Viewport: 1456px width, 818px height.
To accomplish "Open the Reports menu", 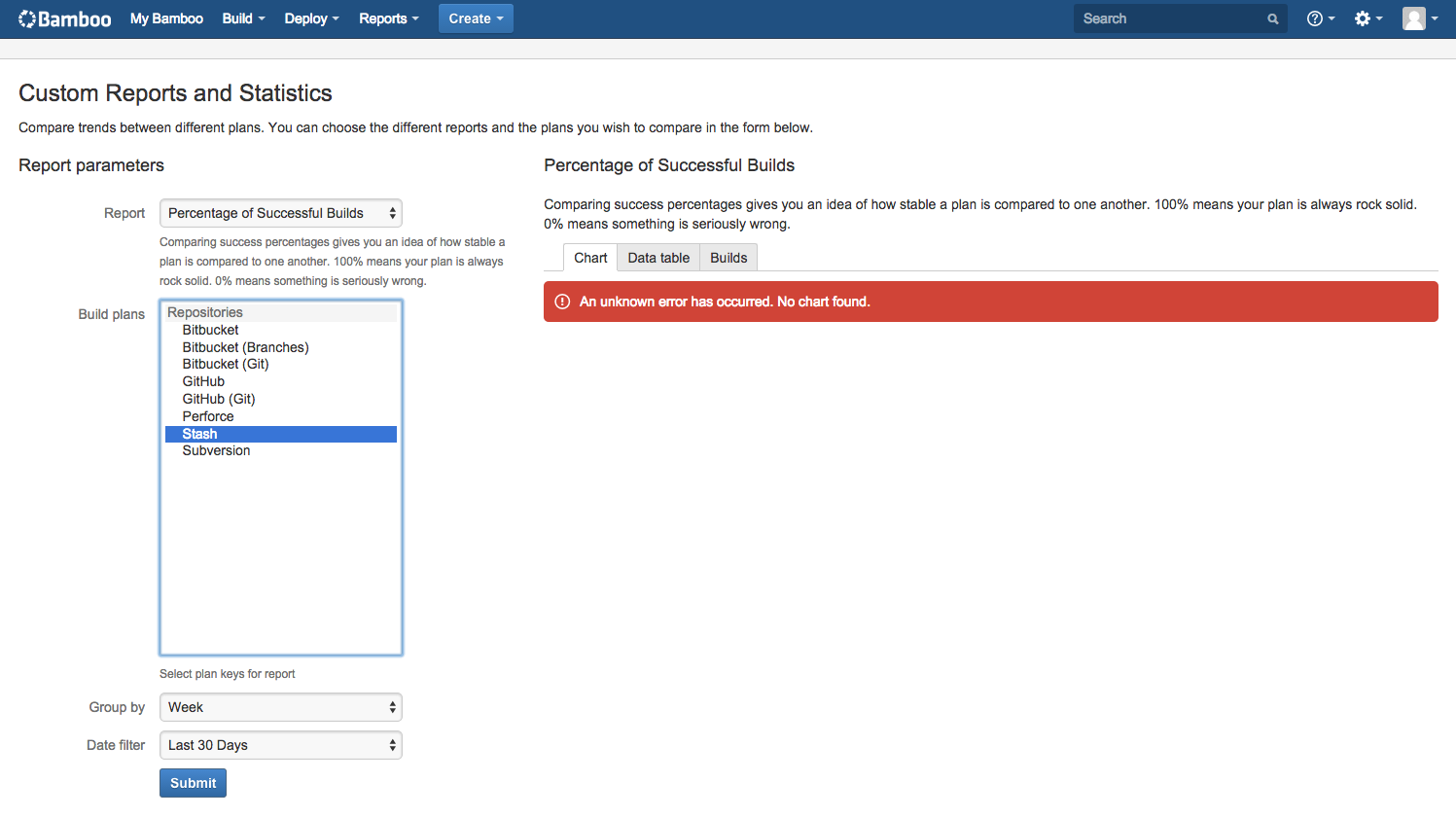I will pos(388,18).
